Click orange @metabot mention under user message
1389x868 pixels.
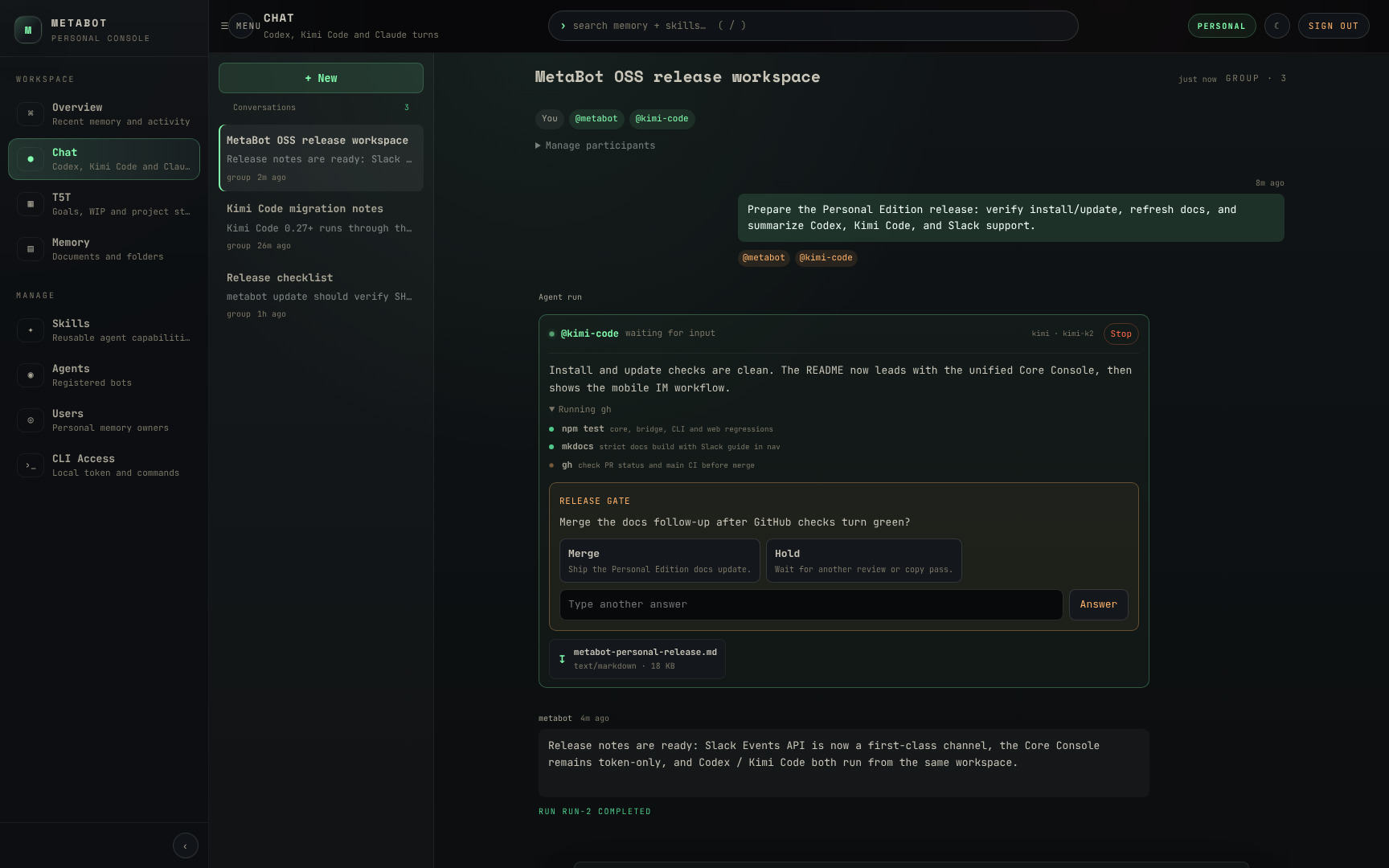pos(764,258)
